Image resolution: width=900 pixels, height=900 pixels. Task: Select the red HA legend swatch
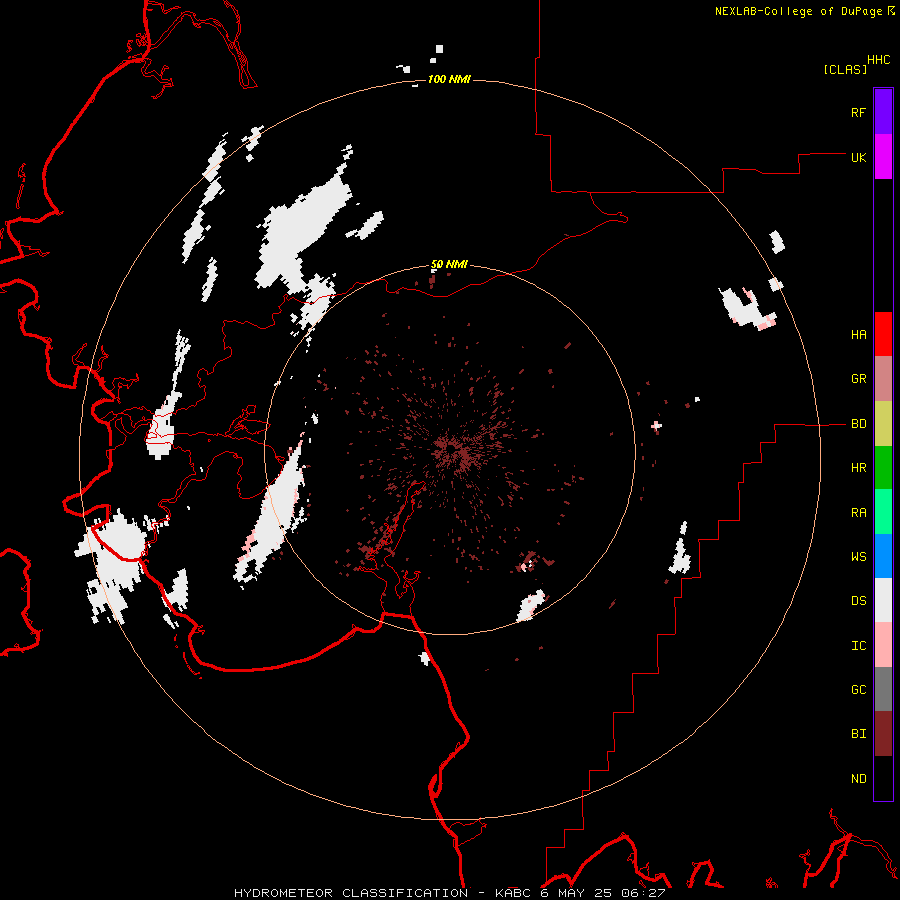click(883, 334)
